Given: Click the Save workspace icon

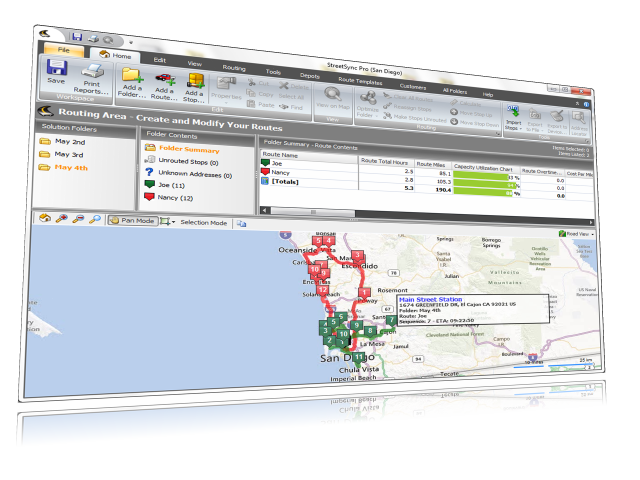Looking at the screenshot, I should [56, 70].
